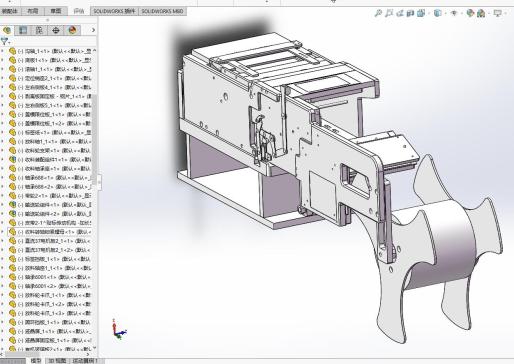
Task: Open the Hide/Show Items dropdown arrow
Action: coord(461,13)
